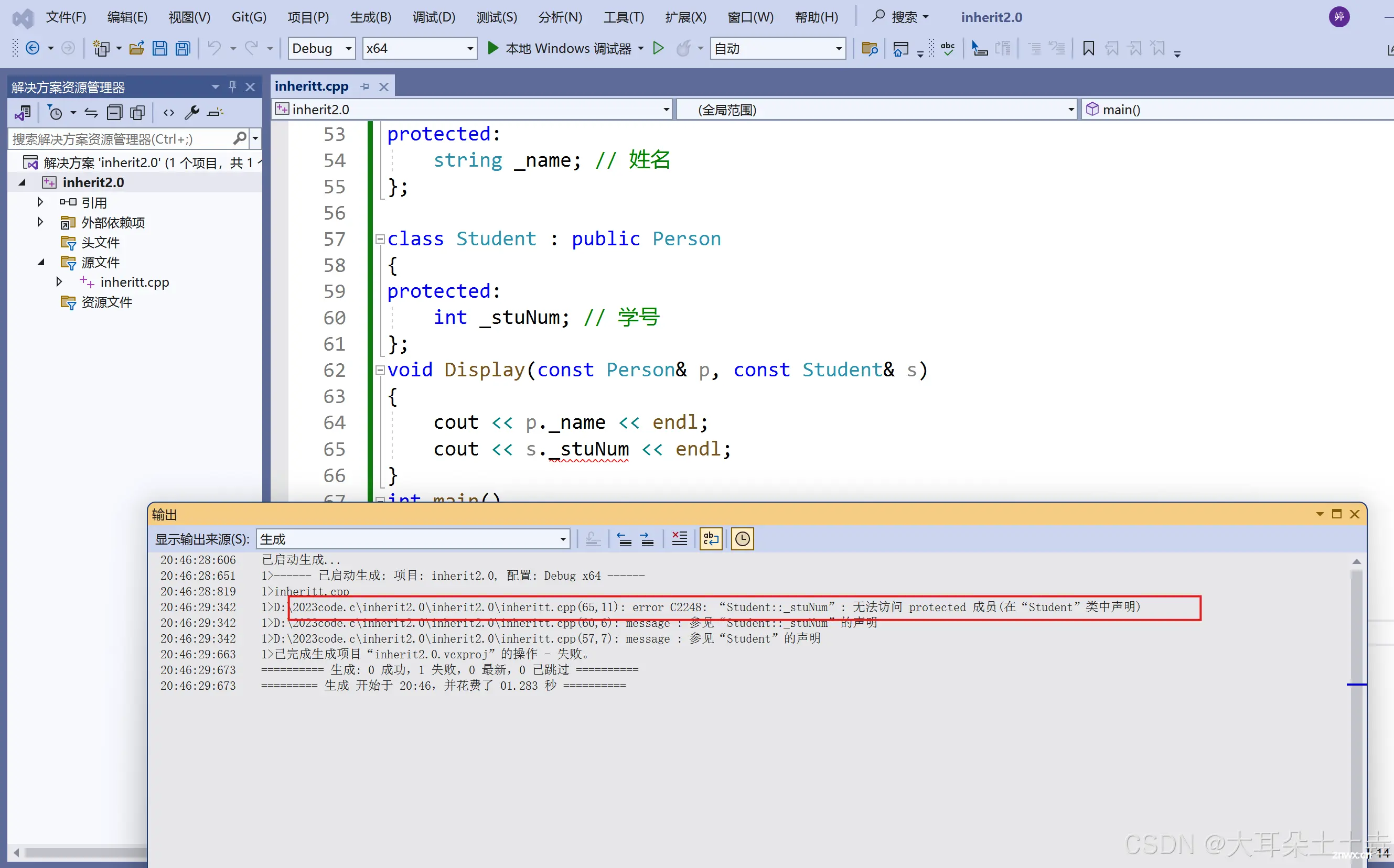The height and width of the screenshot is (868, 1394).
Task: Collapse the class Student code block
Action: (x=380, y=240)
